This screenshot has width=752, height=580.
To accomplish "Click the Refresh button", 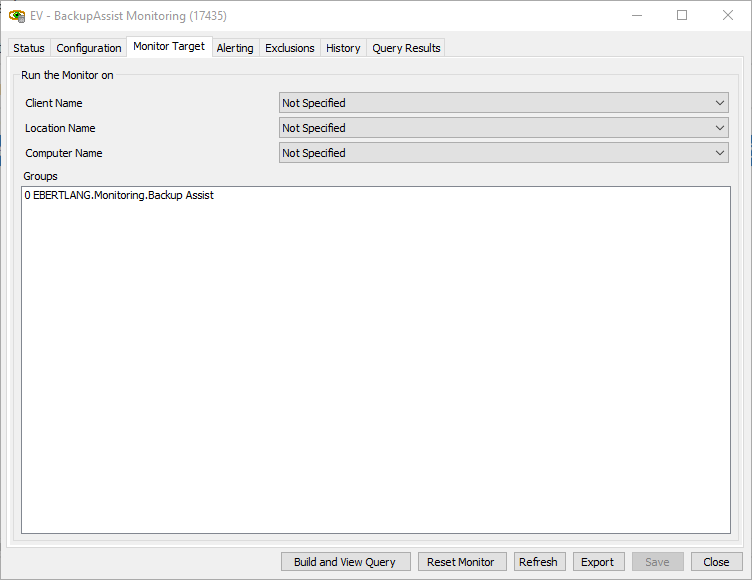I will (x=538, y=562).
